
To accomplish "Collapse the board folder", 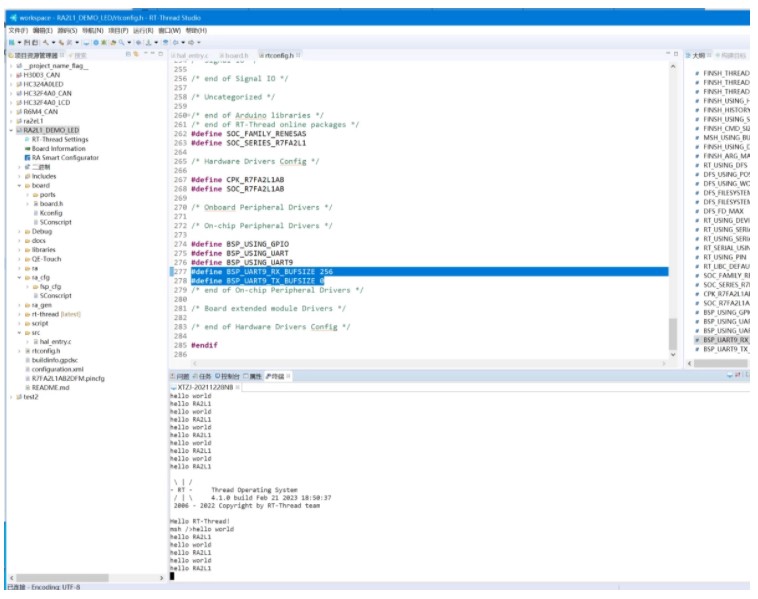I will pos(19,186).
